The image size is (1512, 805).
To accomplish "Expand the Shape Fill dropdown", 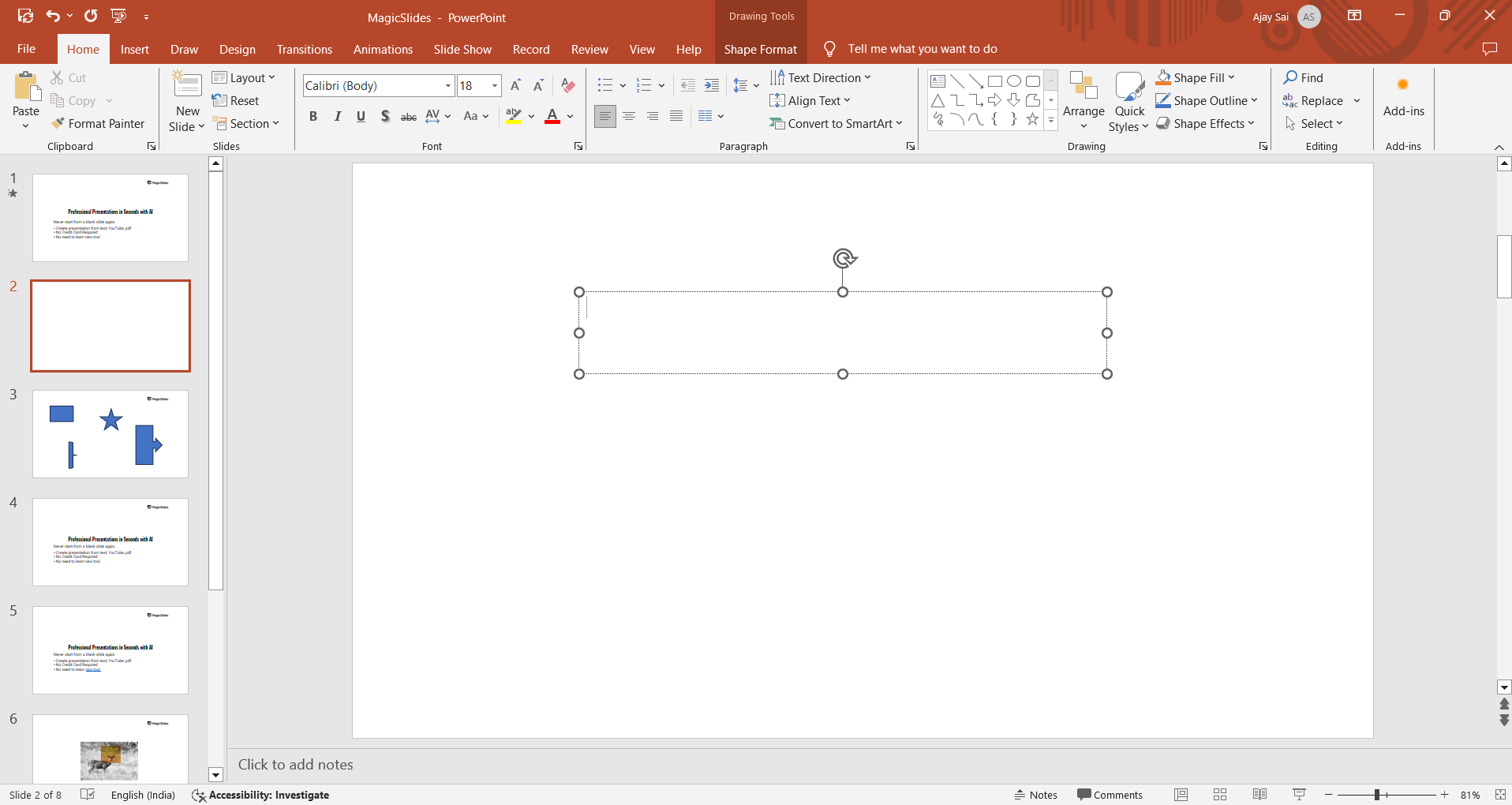I will pos(1231,77).
